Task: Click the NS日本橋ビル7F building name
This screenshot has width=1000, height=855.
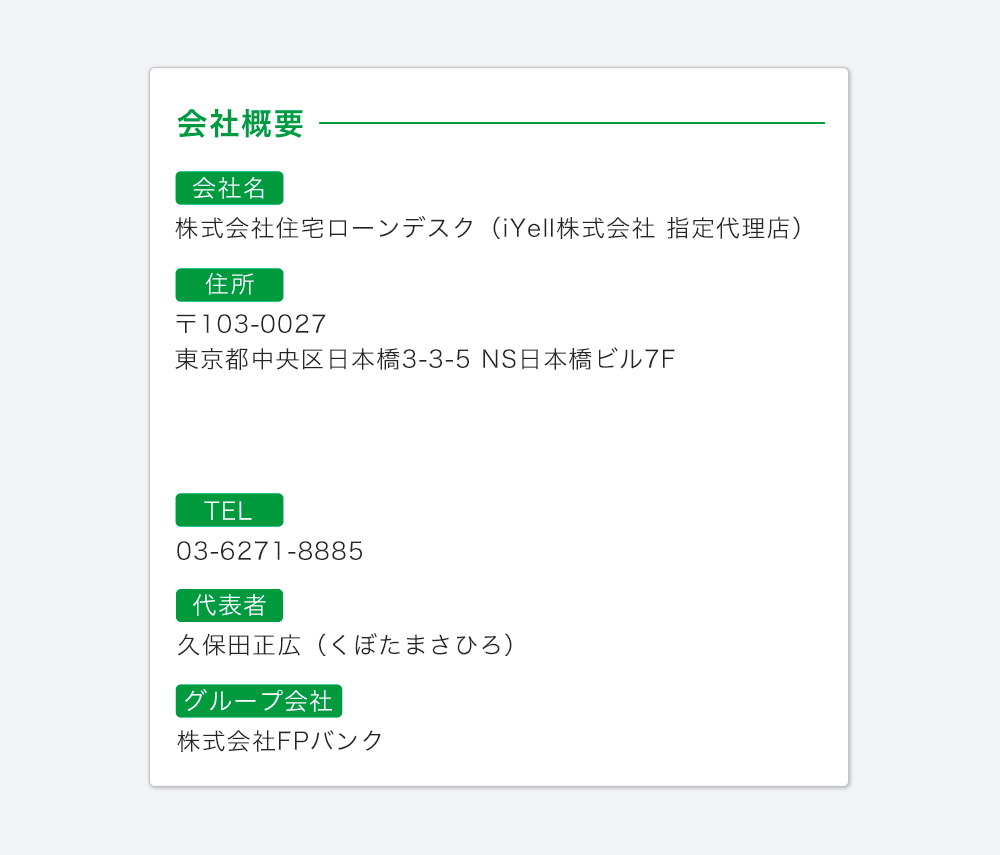Action: (x=579, y=359)
